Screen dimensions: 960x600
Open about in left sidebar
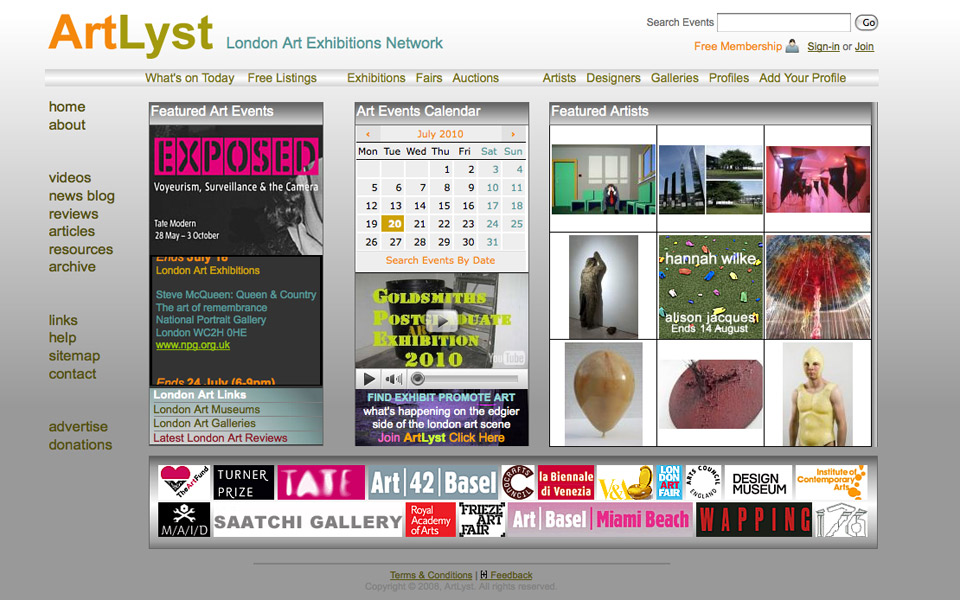coord(67,125)
